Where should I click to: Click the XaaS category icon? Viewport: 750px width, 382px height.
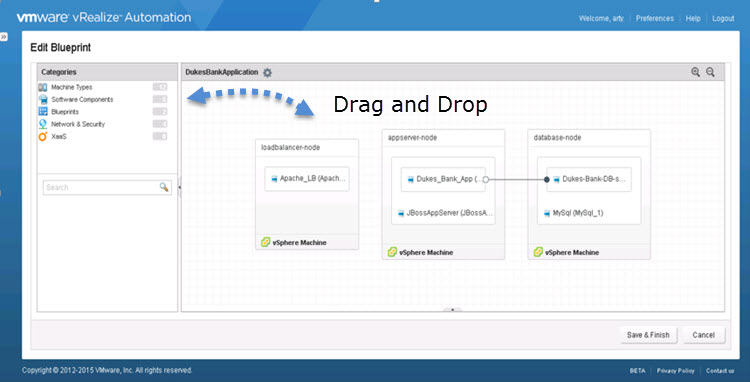coord(43,136)
